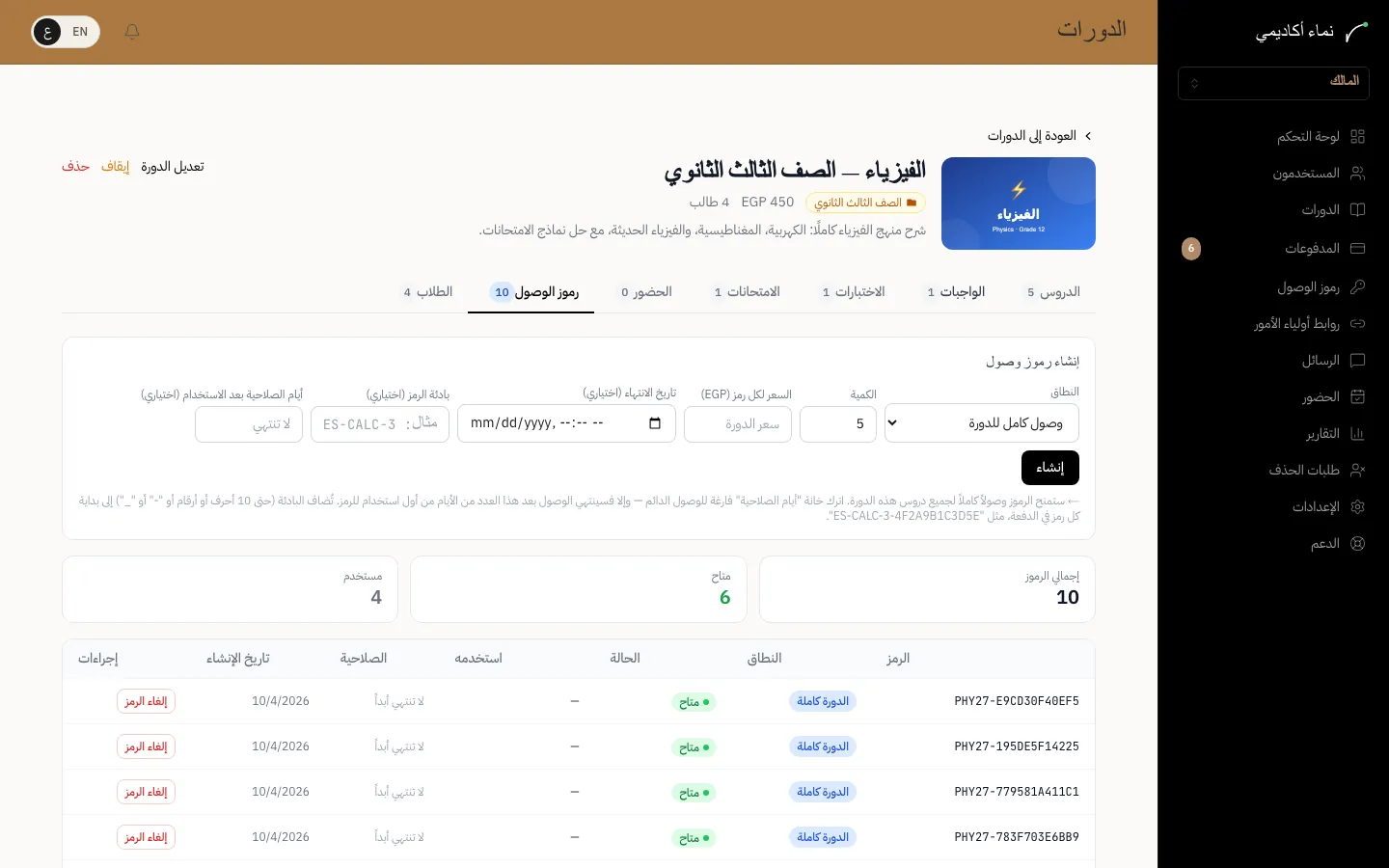Click the physics course thumbnail
This screenshot has height=868, width=1389.
[1019, 203]
